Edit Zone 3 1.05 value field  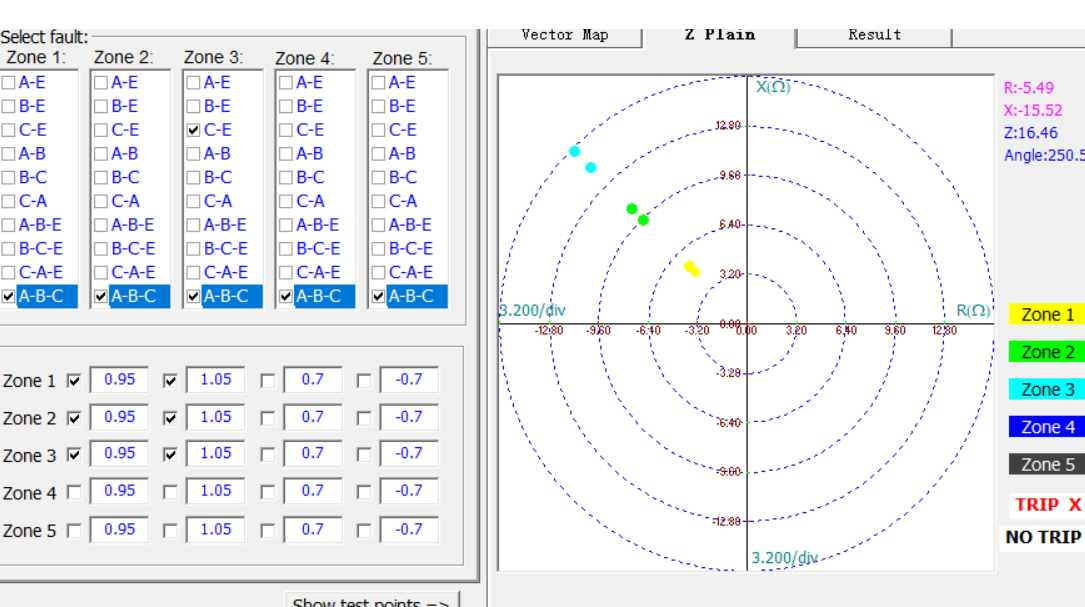tap(215, 453)
